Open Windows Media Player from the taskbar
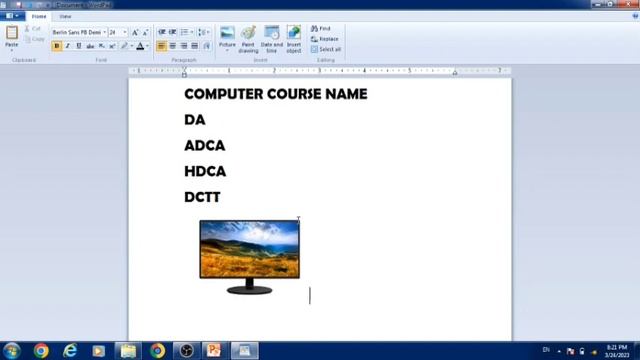Screen dimensions: 640x360 (98, 351)
